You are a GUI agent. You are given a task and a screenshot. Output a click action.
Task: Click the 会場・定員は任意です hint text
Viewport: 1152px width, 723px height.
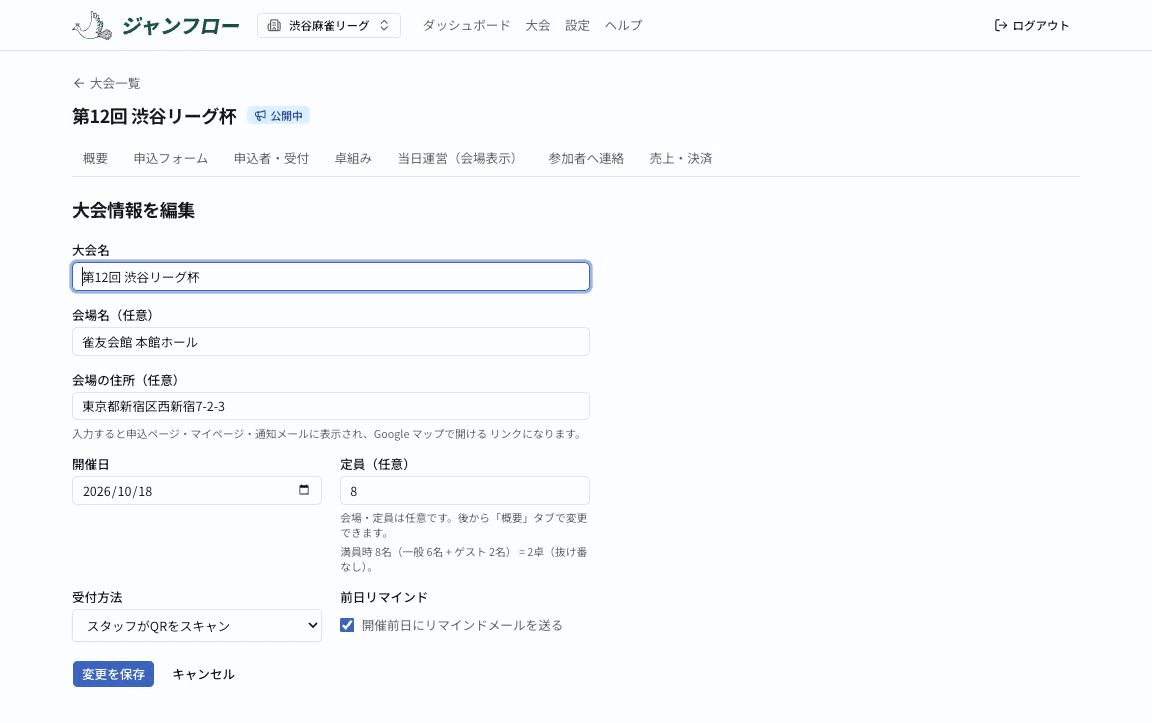coord(464,525)
